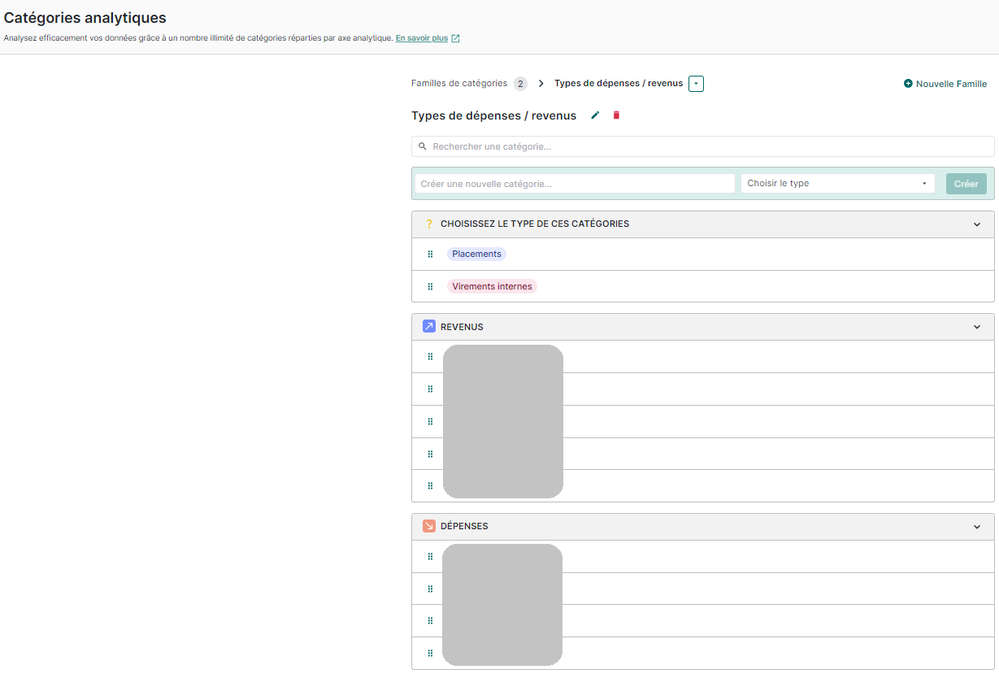The image size is (999, 674).
Task: Select the pink Virements internes tag
Action: (x=491, y=287)
